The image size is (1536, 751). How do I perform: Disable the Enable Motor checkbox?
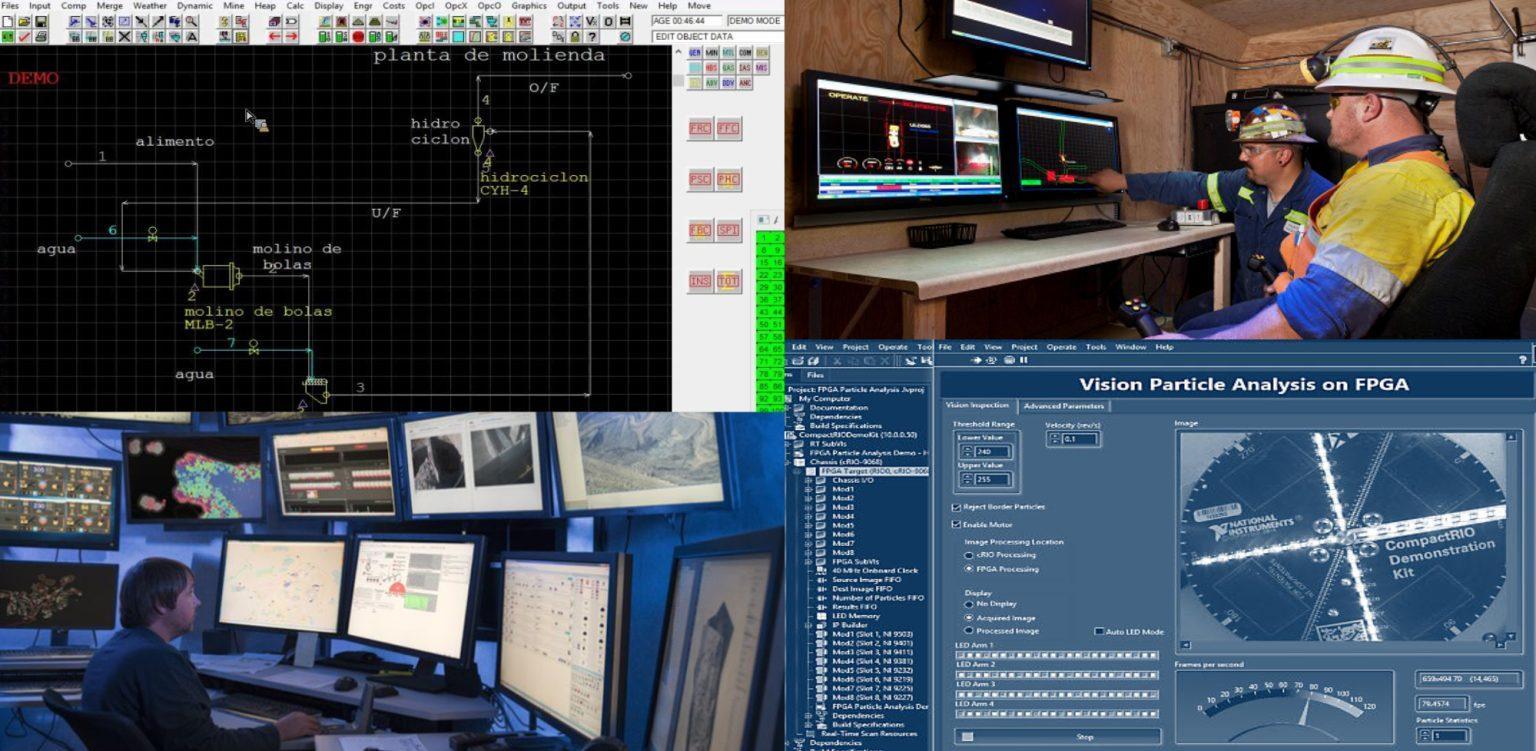[x=955, y=524]
